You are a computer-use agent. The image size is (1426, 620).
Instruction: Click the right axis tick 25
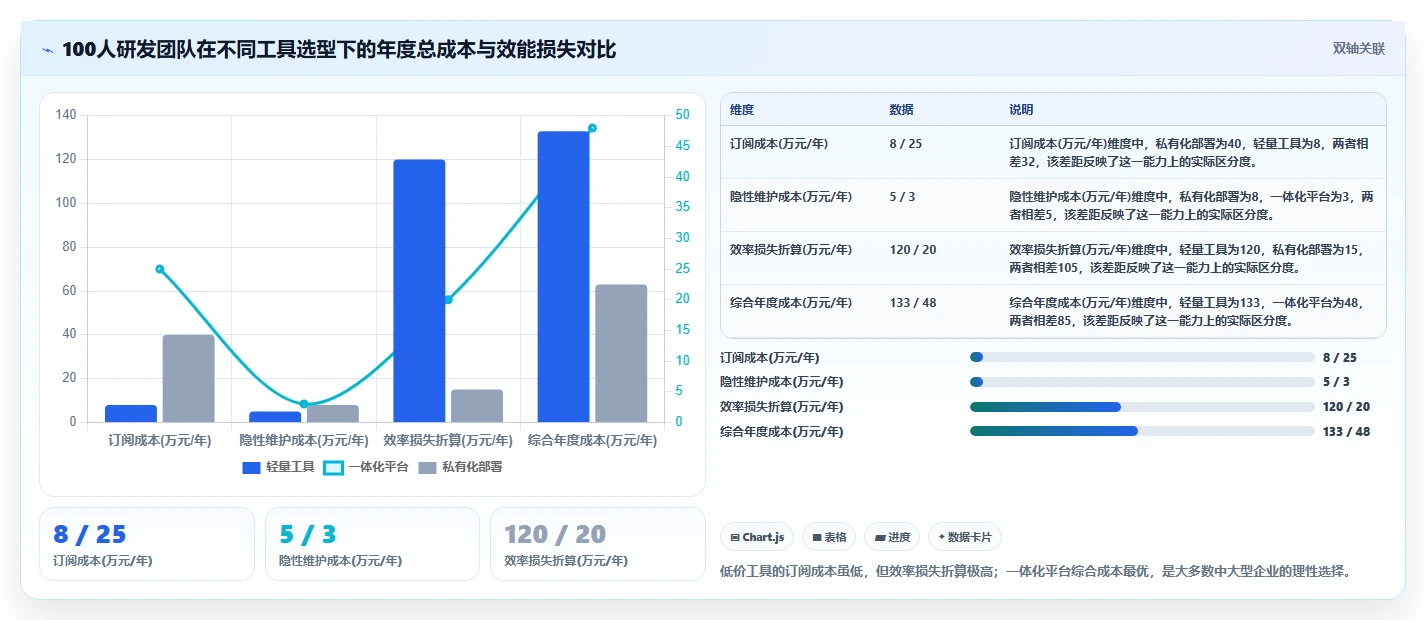click(682, 268)
